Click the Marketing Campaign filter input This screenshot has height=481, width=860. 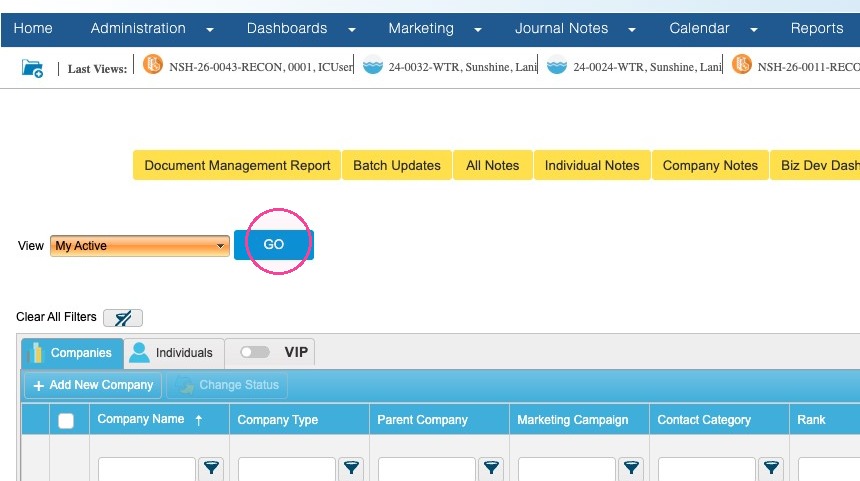(567, 469)
